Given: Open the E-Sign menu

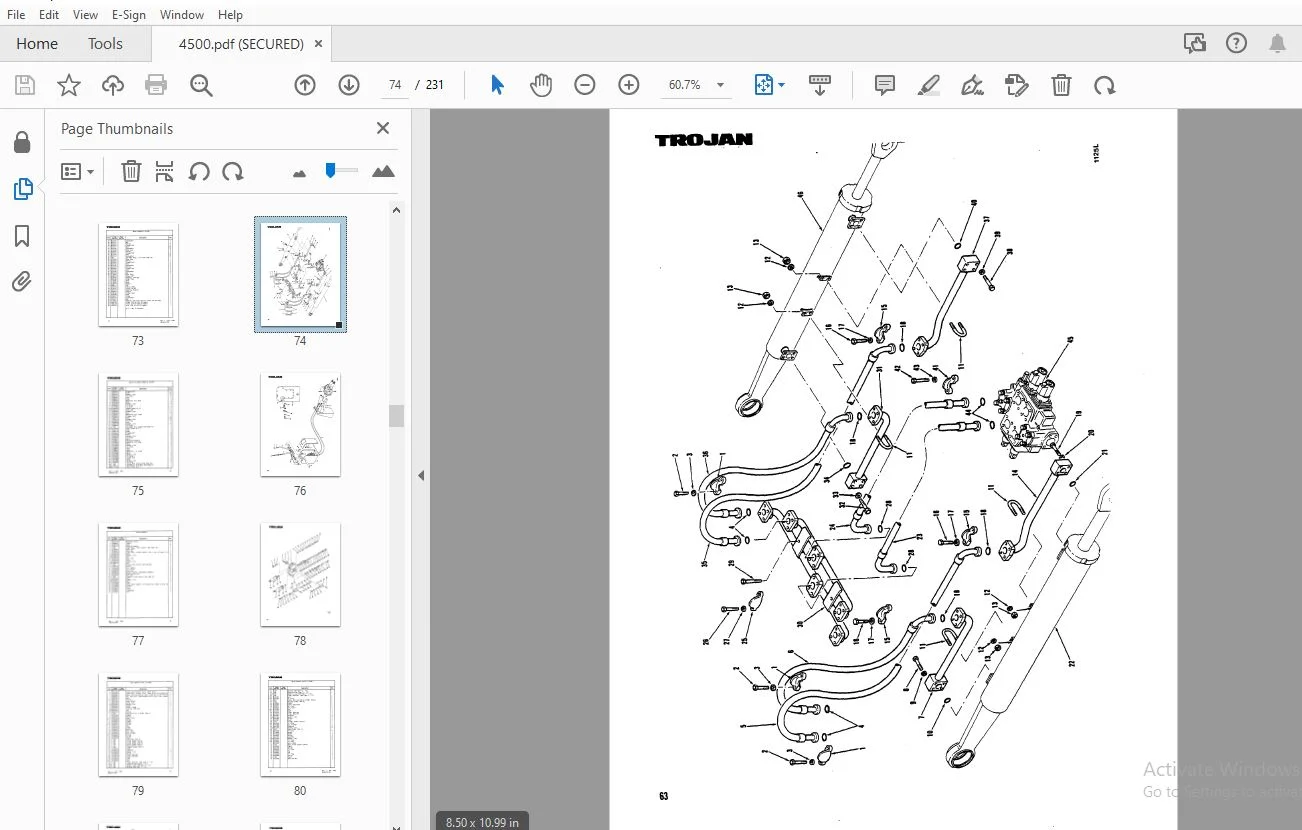Looking at the screenshot, I should [129, 15].
